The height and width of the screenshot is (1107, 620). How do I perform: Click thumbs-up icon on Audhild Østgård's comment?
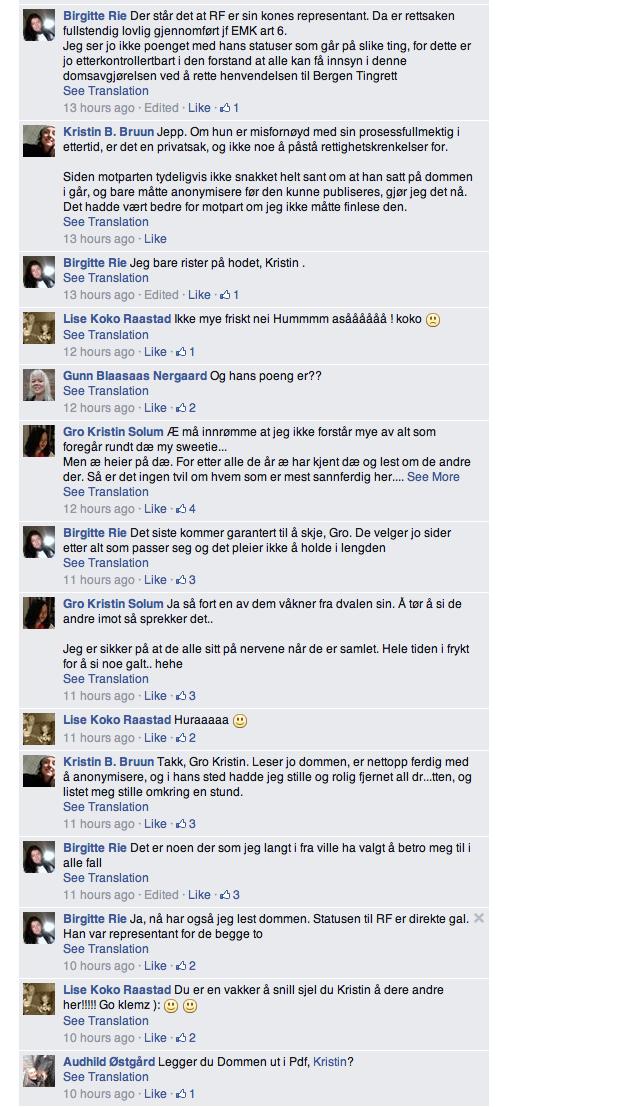181,1094
